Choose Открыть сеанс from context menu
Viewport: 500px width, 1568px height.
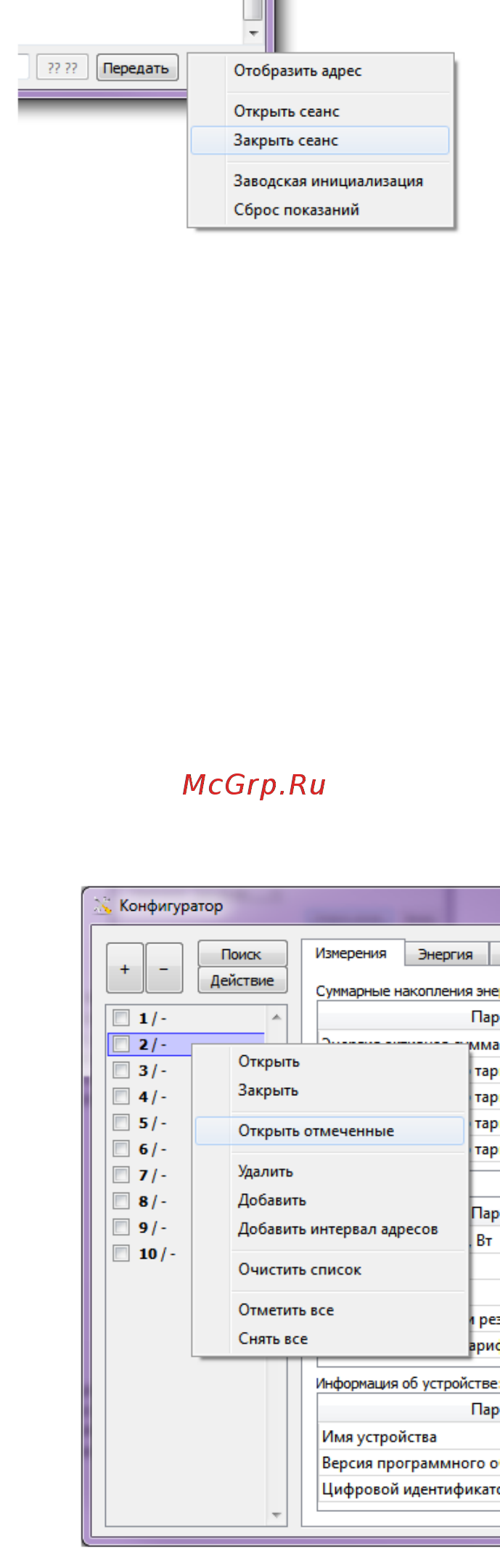pos(287,112)
